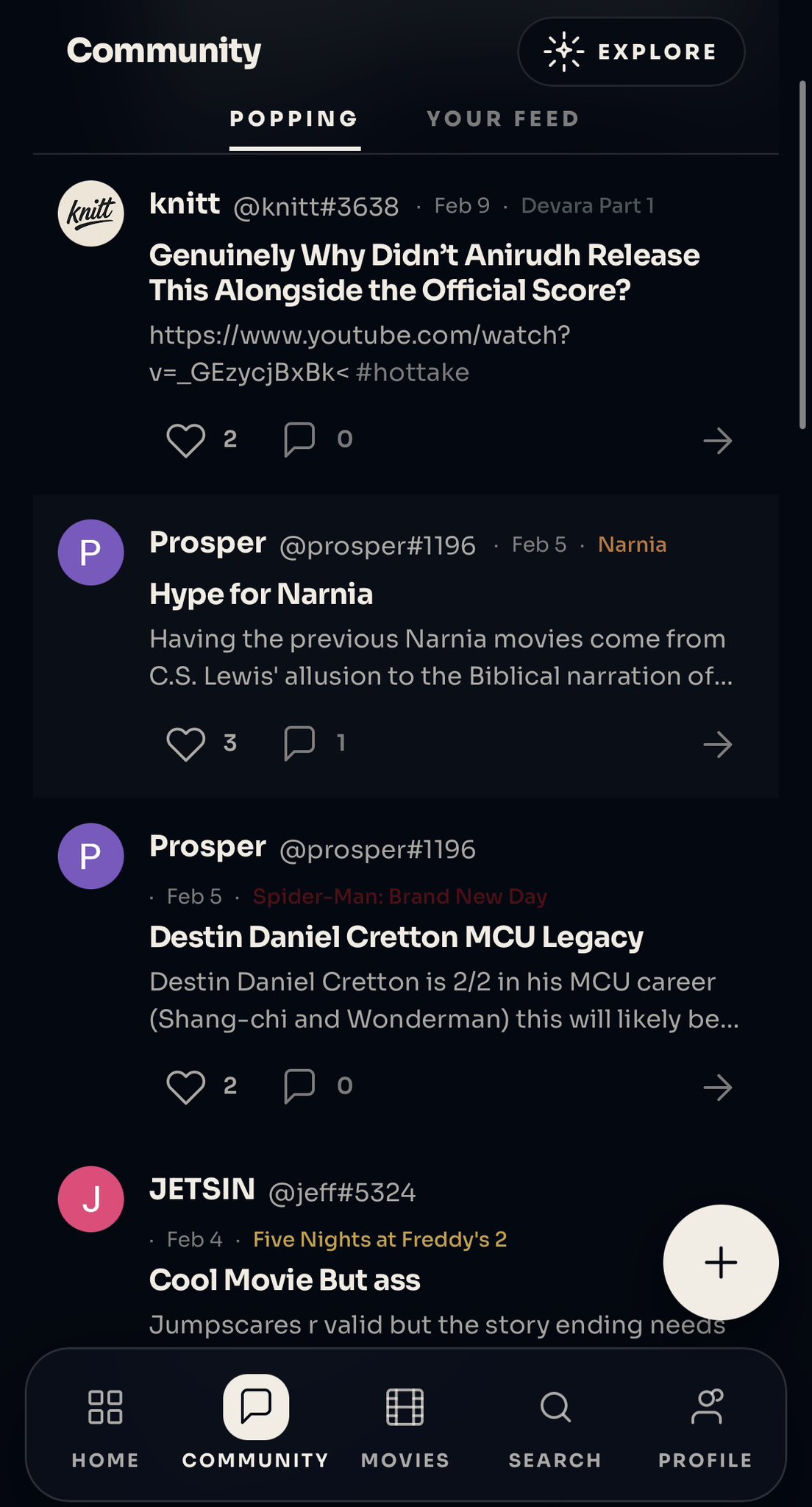Like the Destin Daniel Cretton post
Image resolution: width=812 pixels, height=1507 pixels.
[x=185, y=1086]
